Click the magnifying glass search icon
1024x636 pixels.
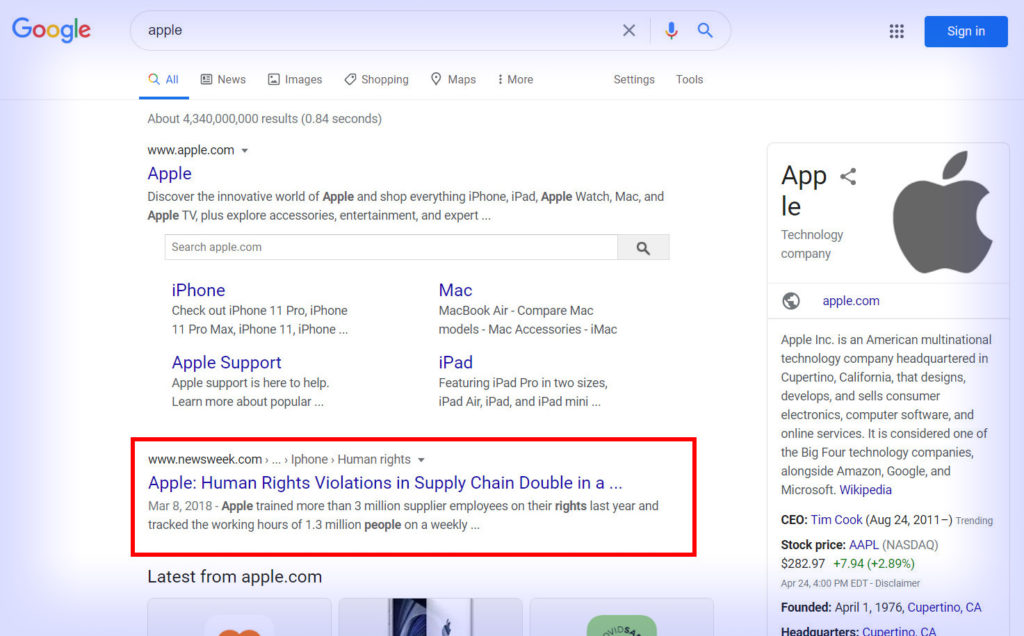705,30
